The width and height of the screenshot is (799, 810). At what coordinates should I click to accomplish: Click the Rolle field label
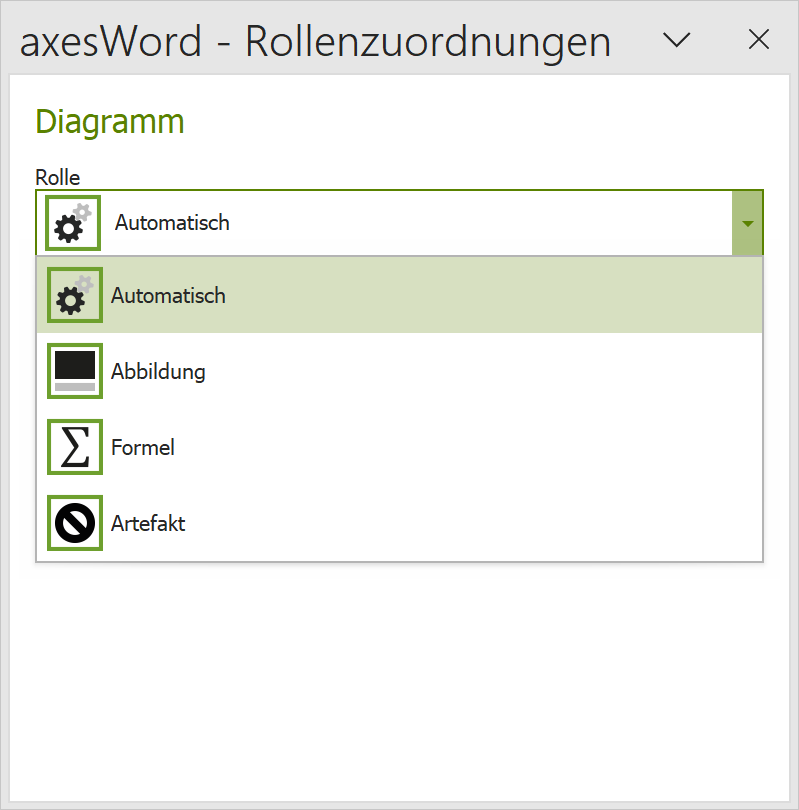[x=57, y=177]
